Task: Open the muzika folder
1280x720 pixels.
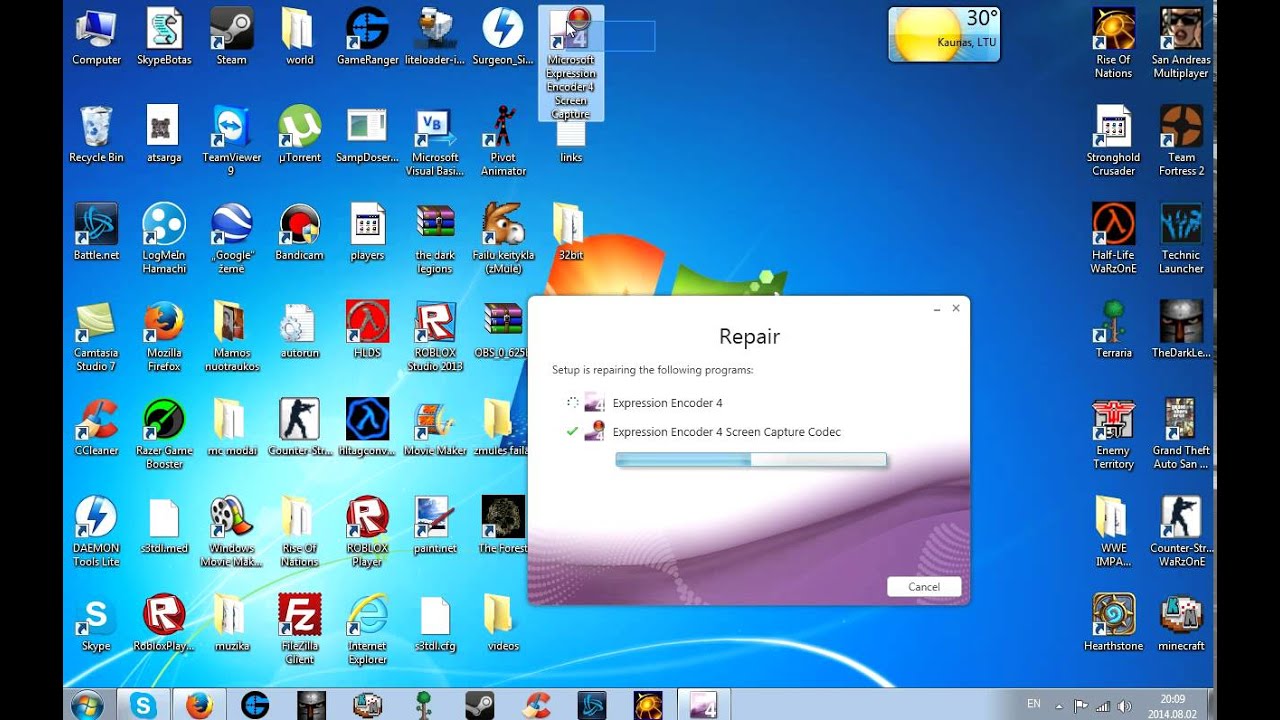Action: coord(231,623)
